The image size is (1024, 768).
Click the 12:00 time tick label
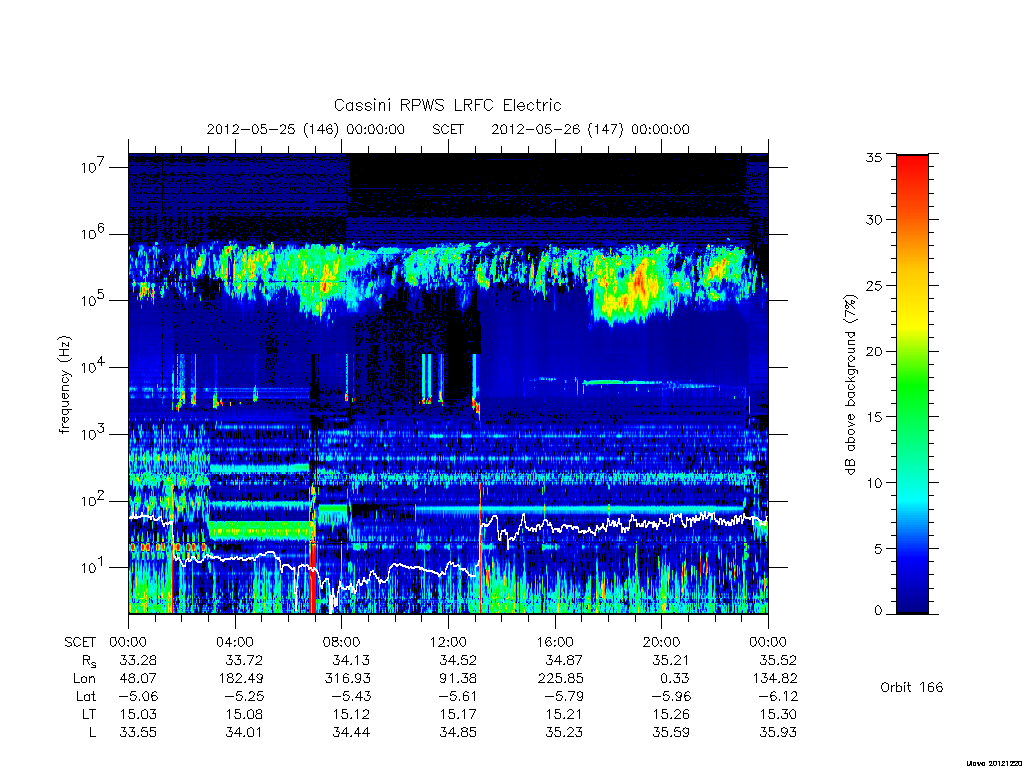pos(448,643)
